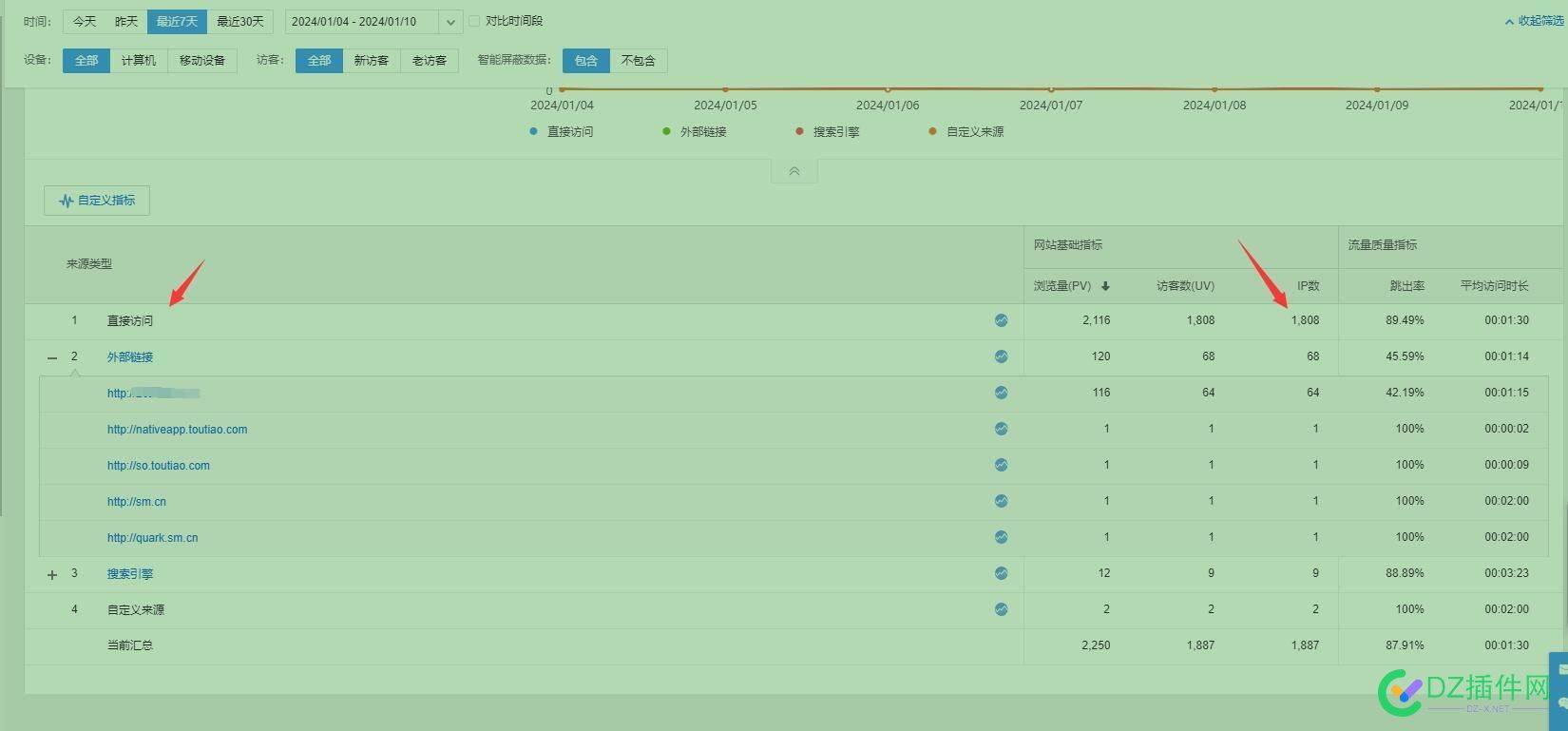Viewport: 1568px width, 731px height.
Task: Set 智能屏蔽数据 to 包含
Action: [586, 60]
